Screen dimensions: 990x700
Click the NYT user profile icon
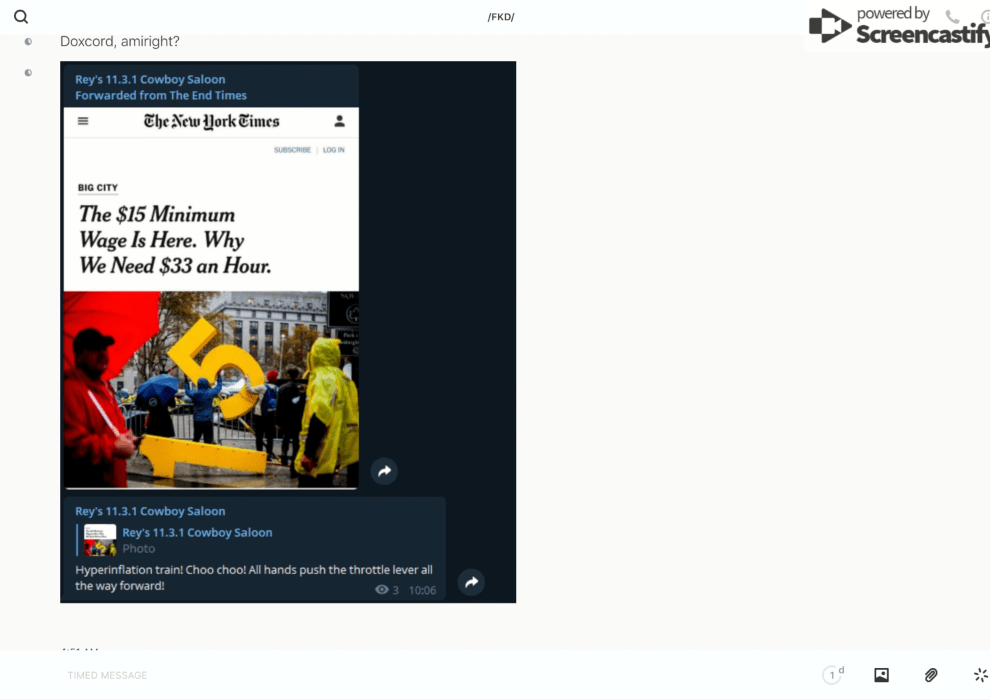point(339,121)
